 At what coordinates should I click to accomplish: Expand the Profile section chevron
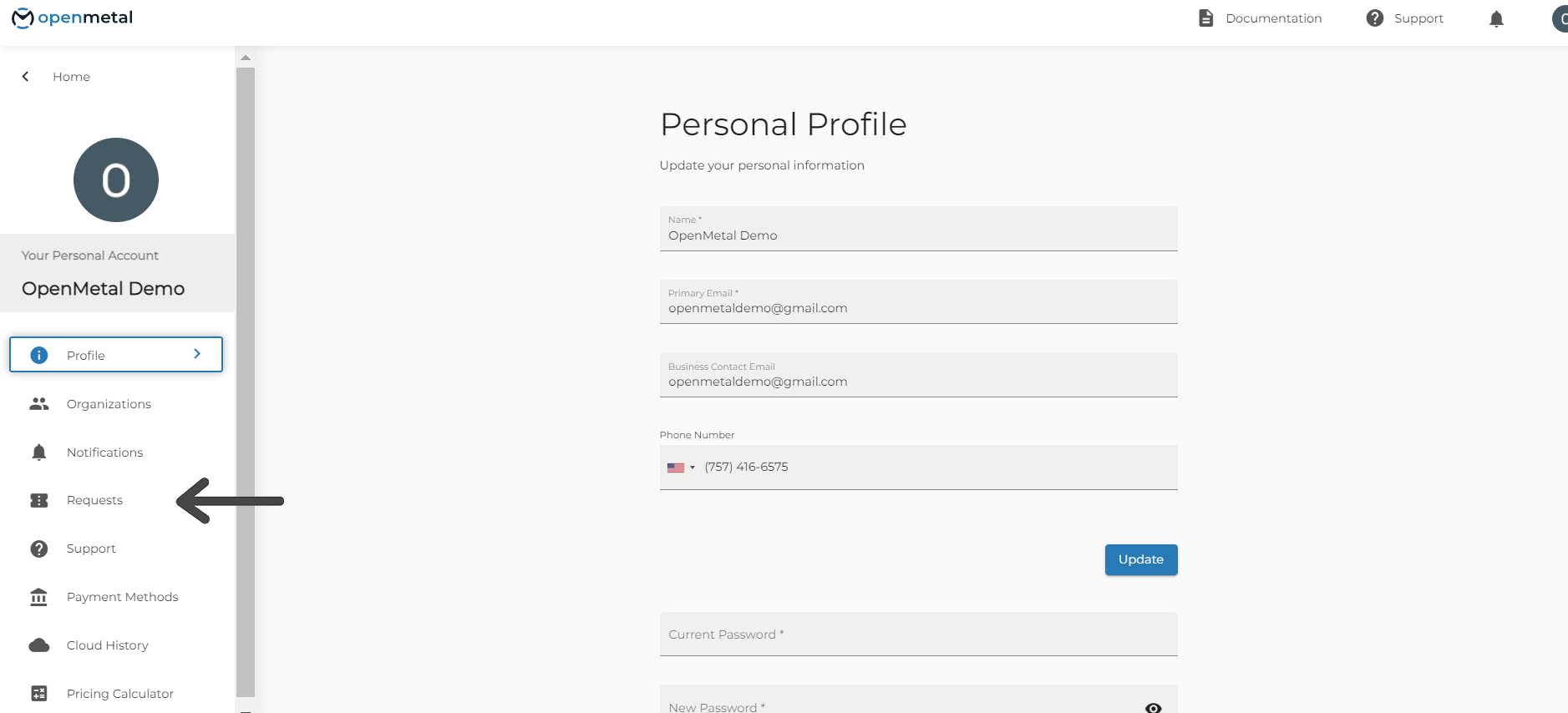tap(197, 354)
